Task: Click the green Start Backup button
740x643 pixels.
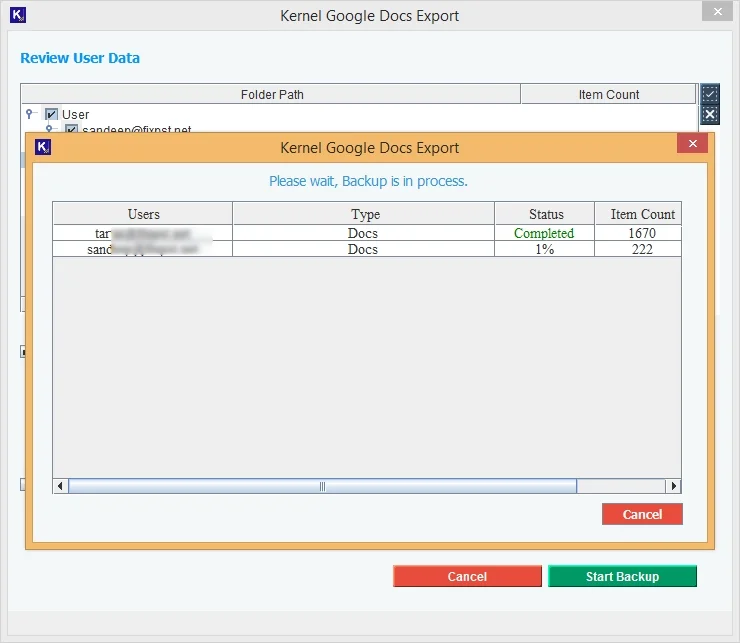Action: [622, 576]
